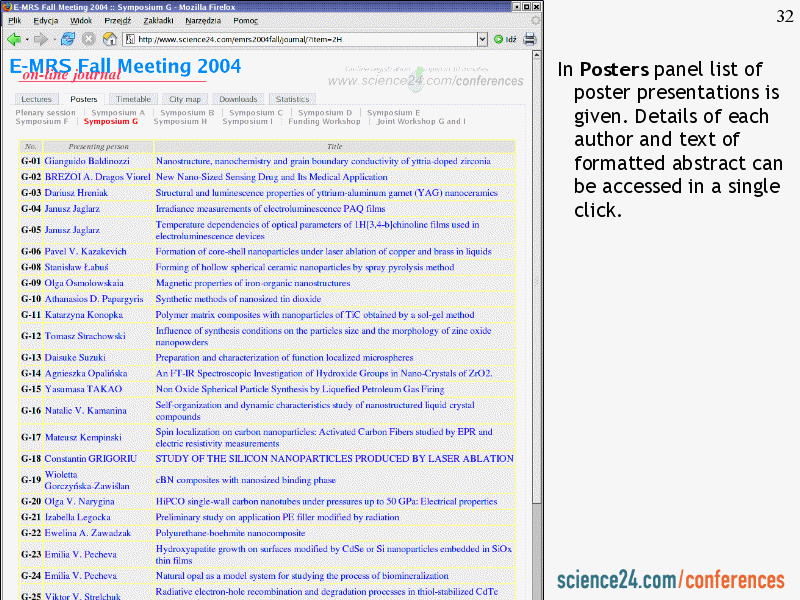Click the Stop loading icon

pyautogui.click(x=88, y=39)
